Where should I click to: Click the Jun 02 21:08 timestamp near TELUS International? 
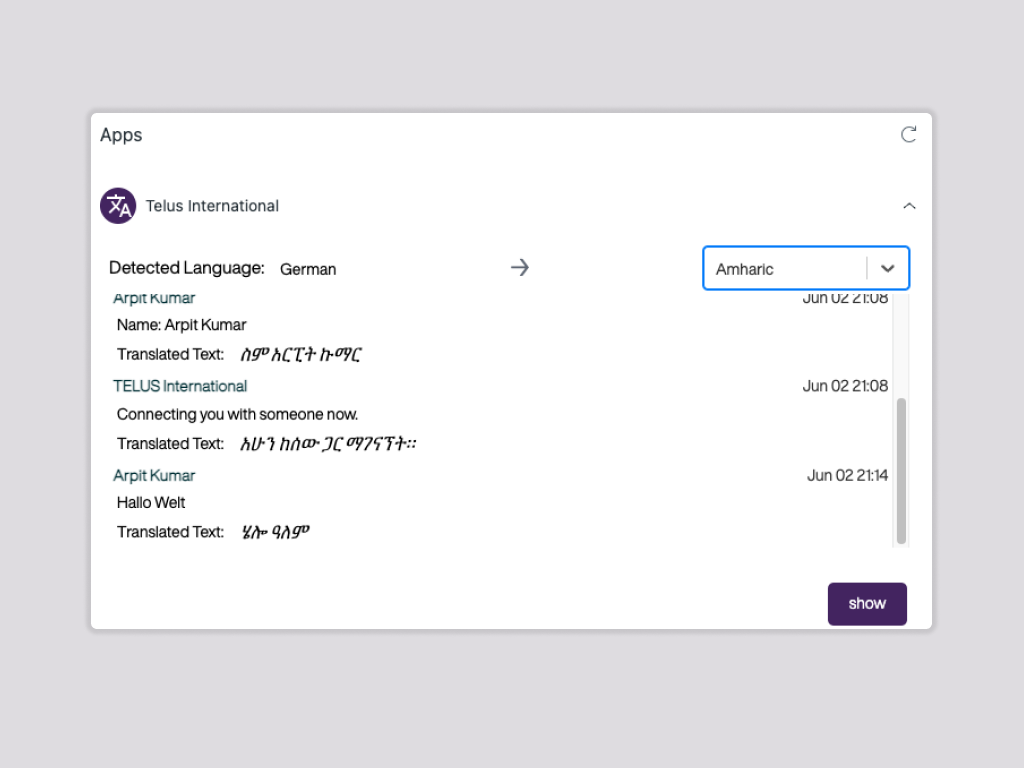(845, 386)
